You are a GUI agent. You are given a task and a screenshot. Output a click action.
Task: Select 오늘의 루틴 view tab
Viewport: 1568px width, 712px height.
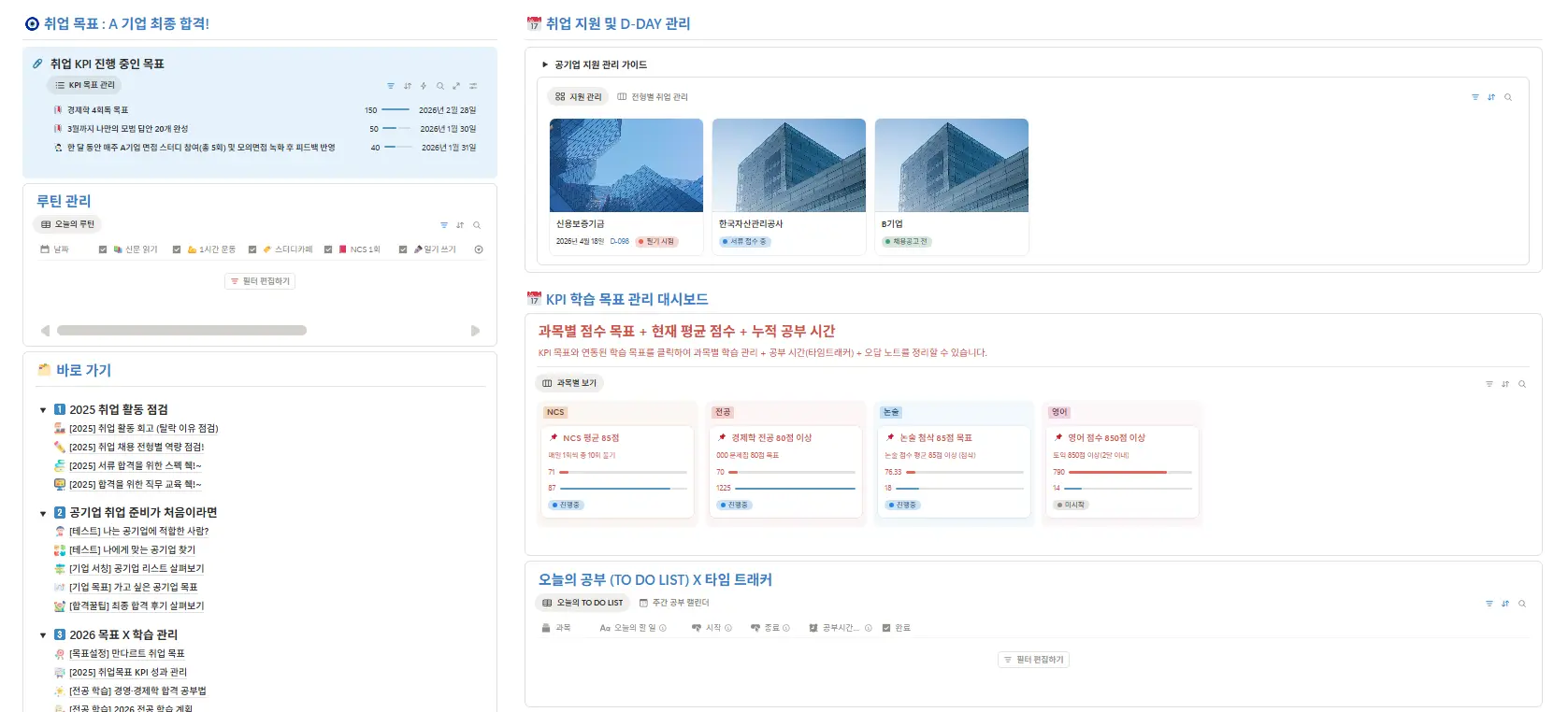coord(67,224)
